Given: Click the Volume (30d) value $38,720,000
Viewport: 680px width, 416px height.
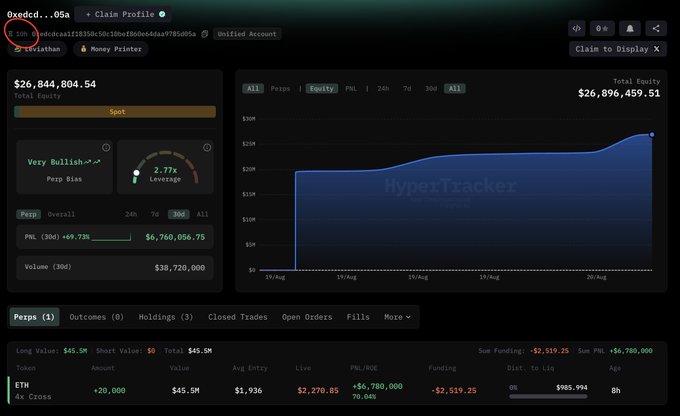Looking at the screenshot, I should pyautogui.click(x=180, y=268).
